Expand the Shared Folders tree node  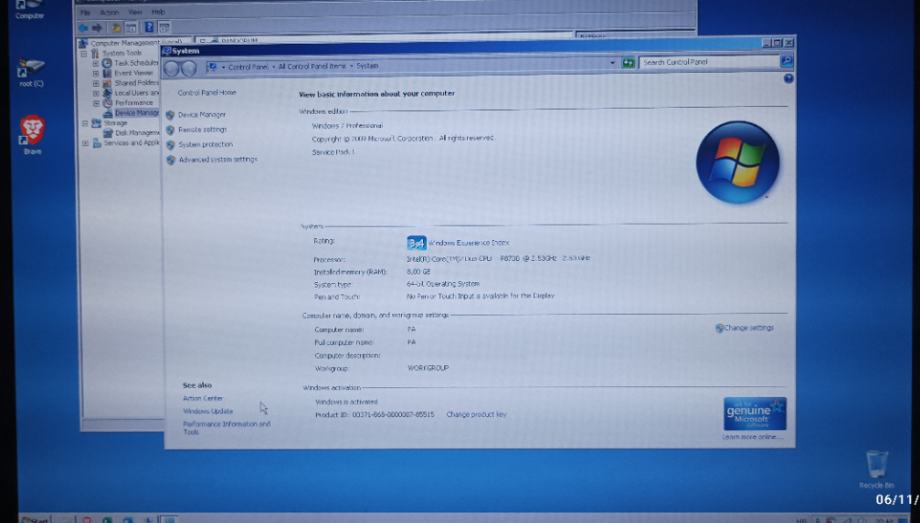tap(96, 83)
